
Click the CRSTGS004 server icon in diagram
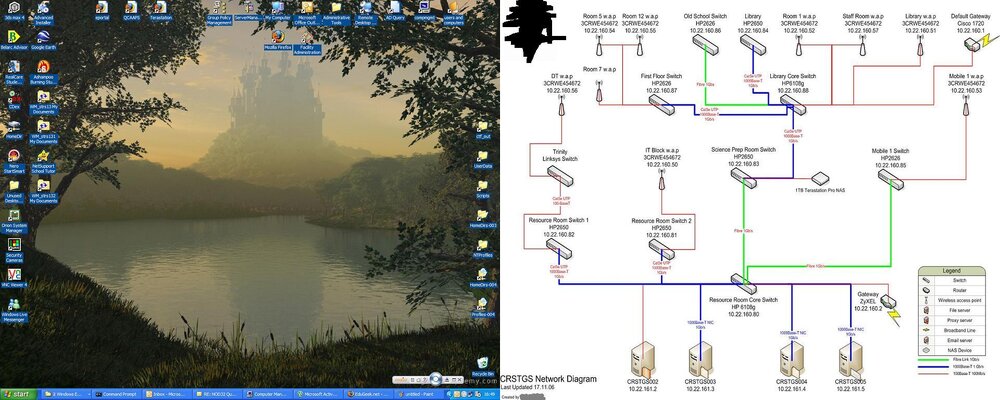click(792, 360)
